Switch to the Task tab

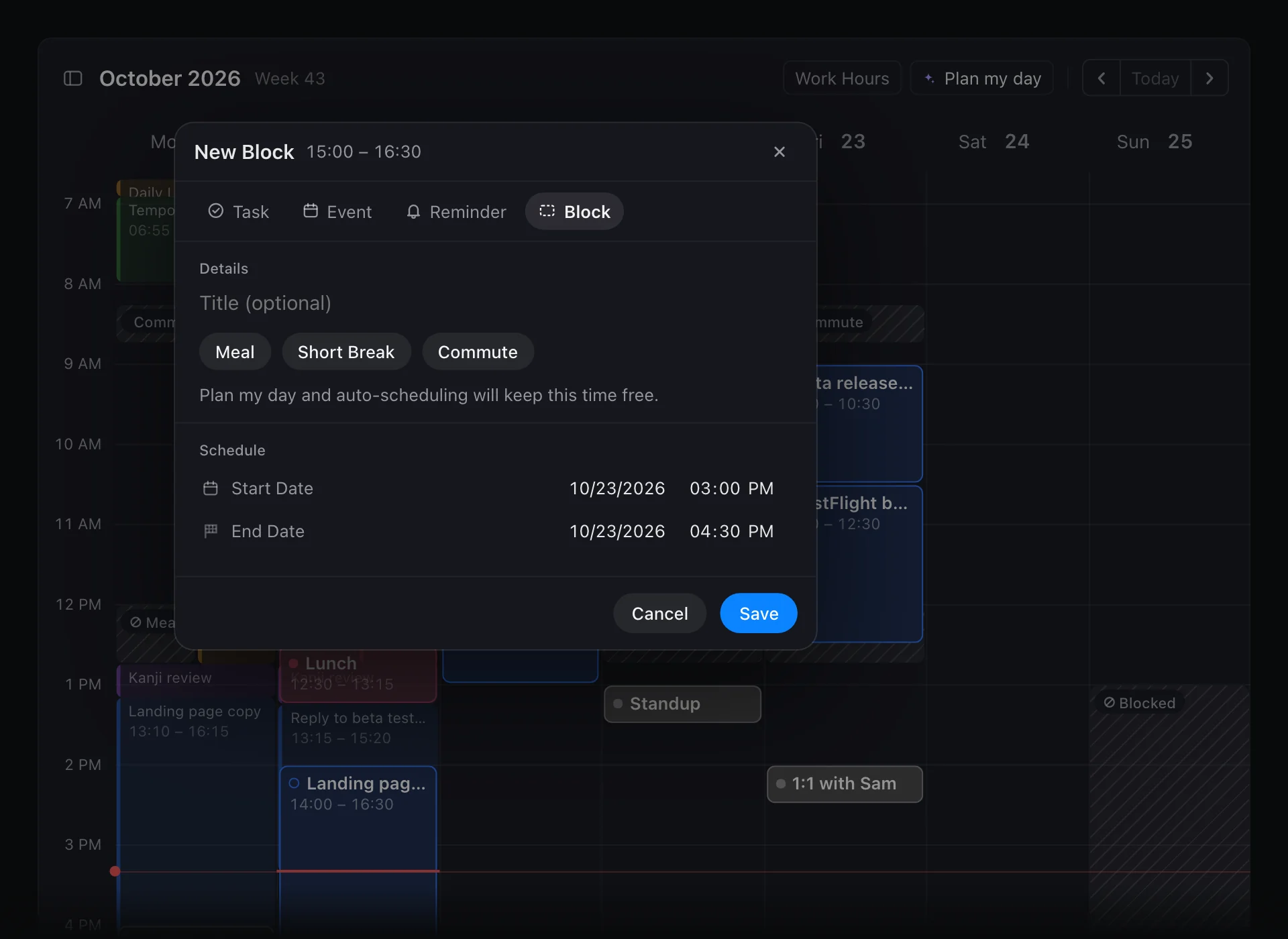click(x=239, y=212)
